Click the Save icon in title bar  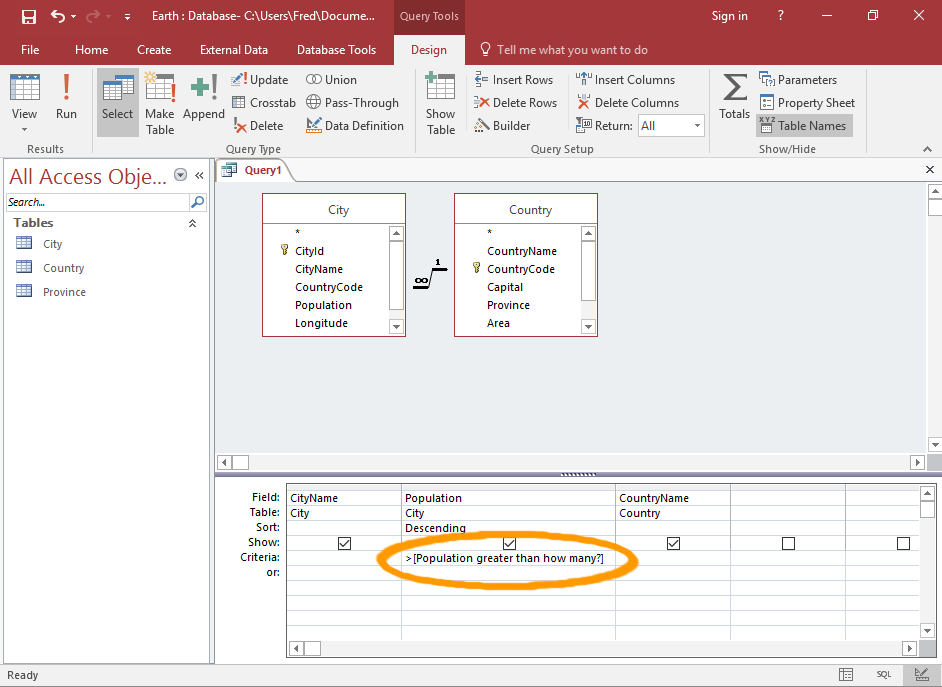tap(29, 16)
